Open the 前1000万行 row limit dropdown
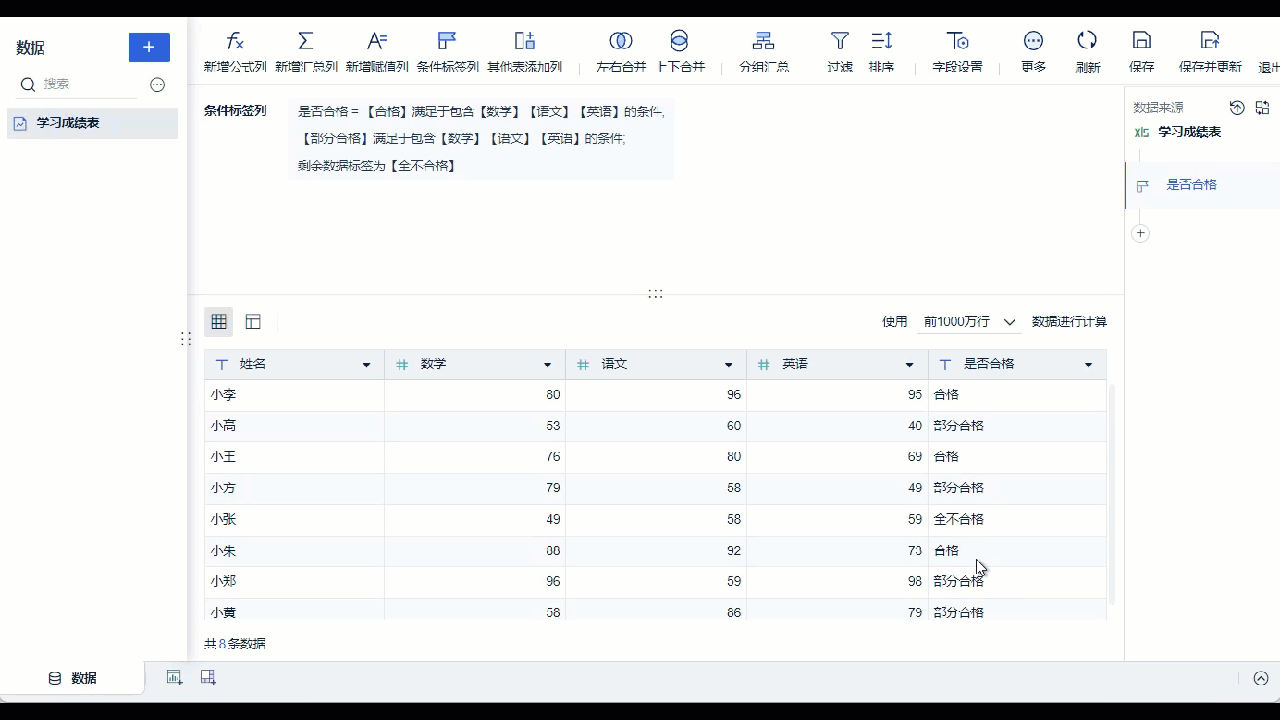 pyautogui.click(x=969, y=322)
